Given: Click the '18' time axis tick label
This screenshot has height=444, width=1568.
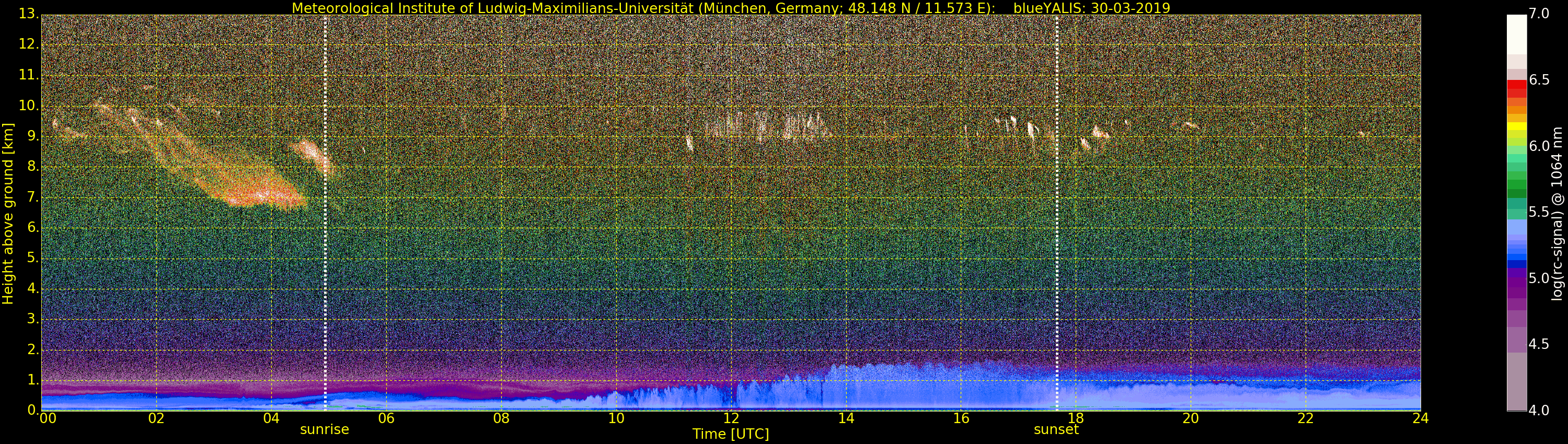Looking at the screenshot, I should click(1076, 418).
